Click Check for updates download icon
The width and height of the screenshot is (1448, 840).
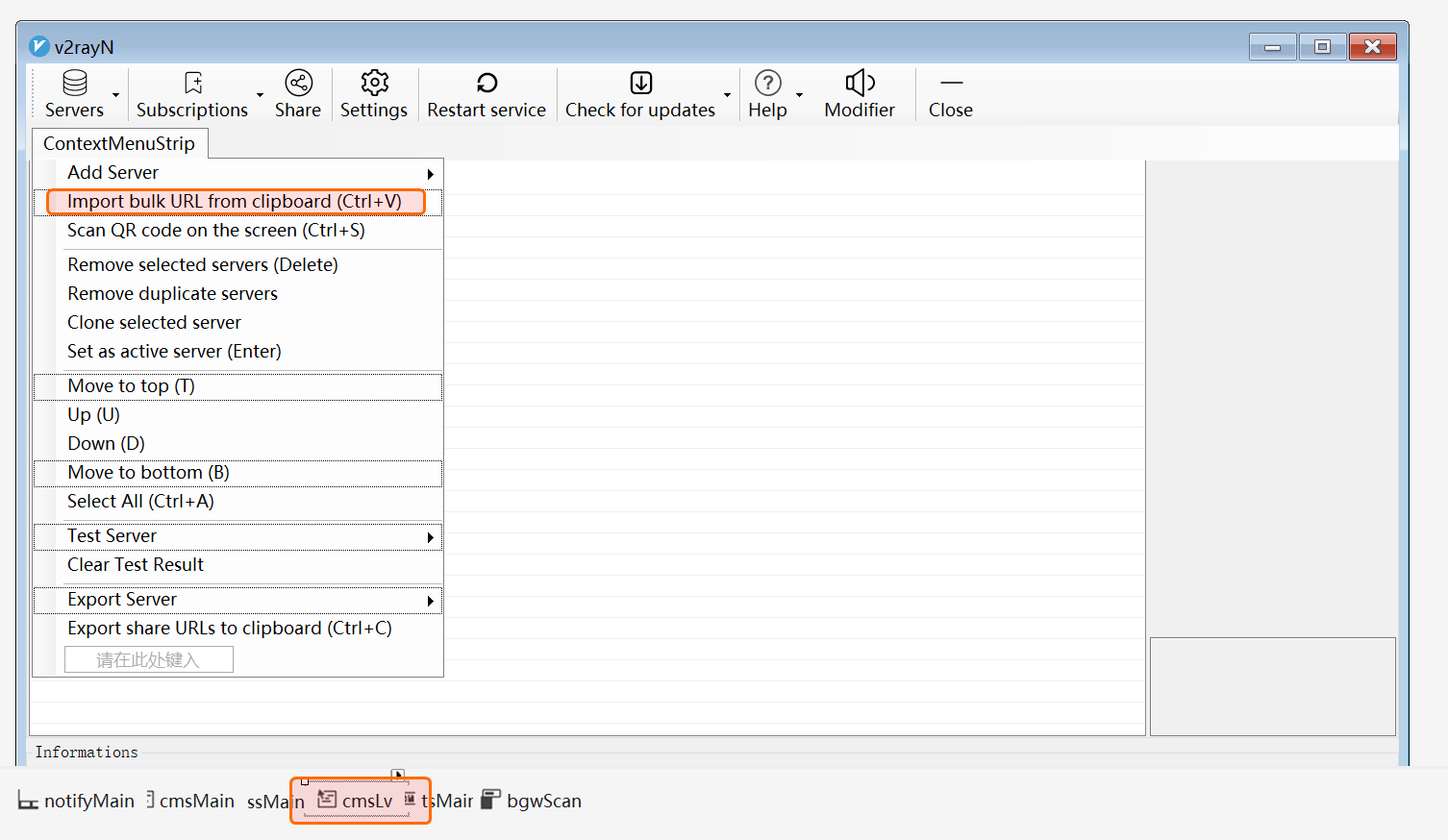[640, 83]
